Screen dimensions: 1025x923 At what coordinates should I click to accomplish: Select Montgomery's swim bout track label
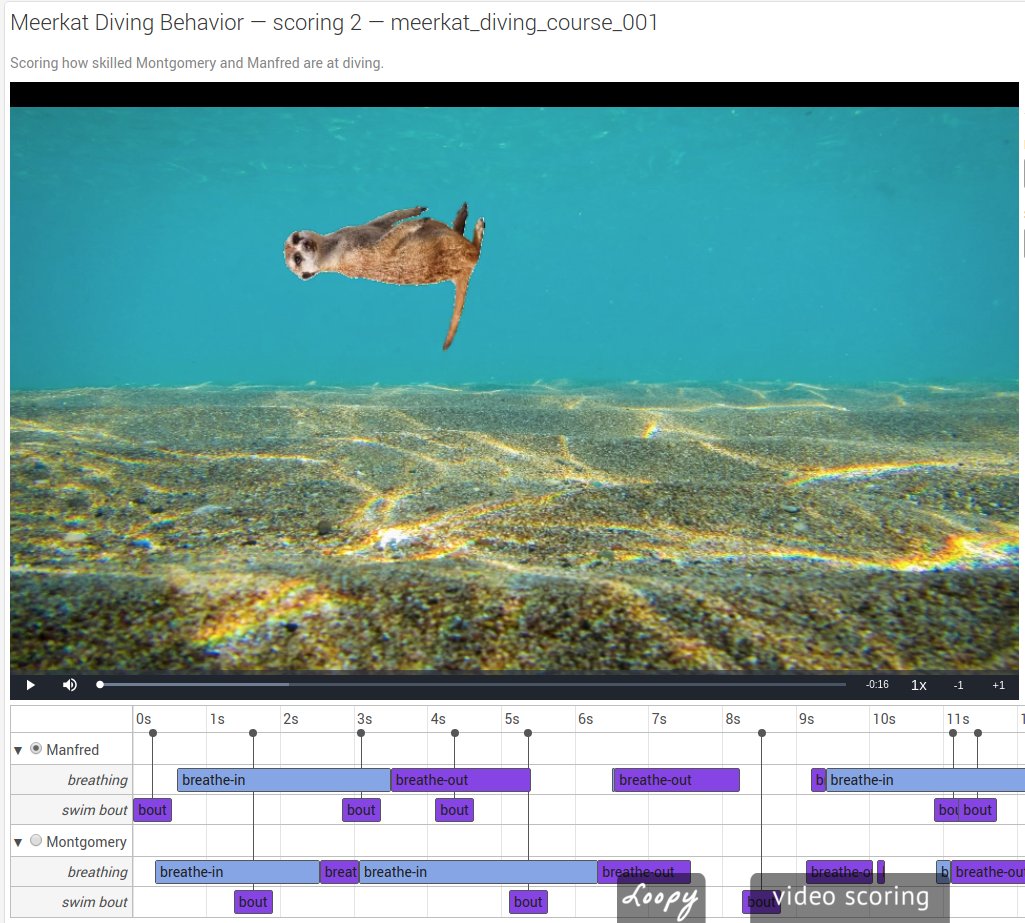coord(94,902)
